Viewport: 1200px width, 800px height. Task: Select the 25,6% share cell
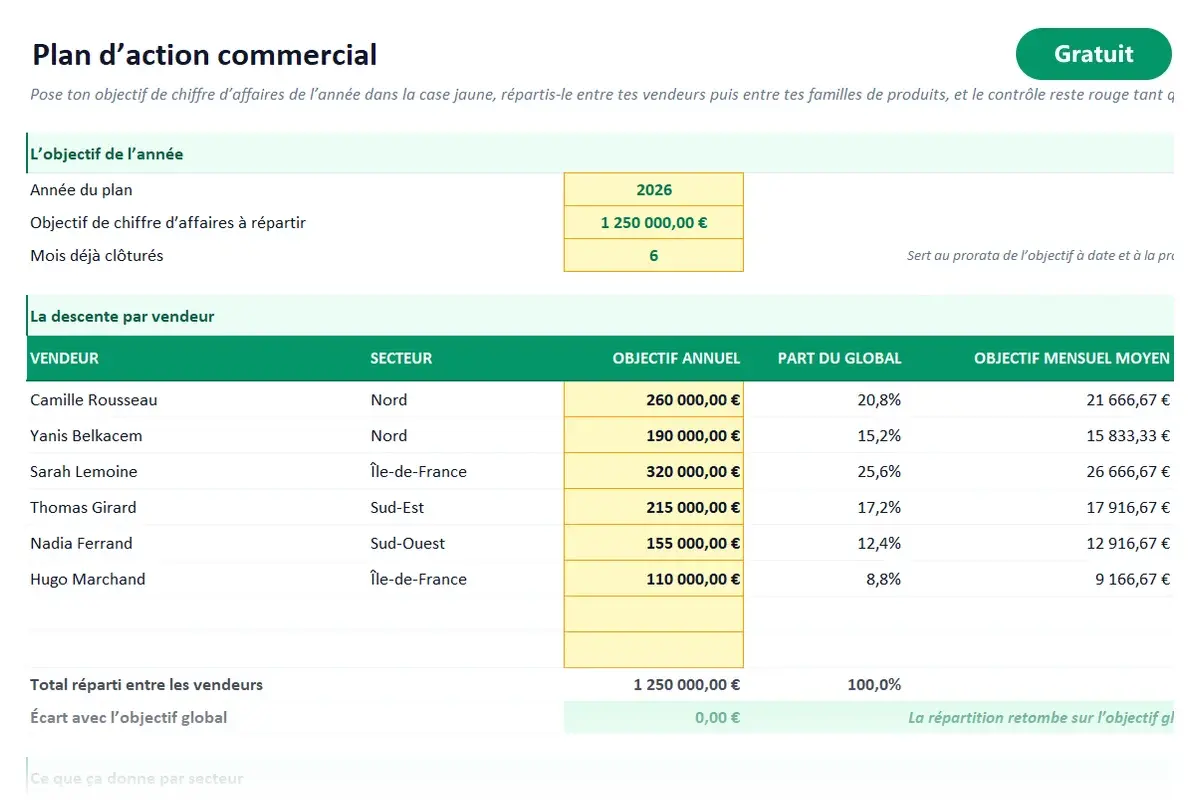879,472
